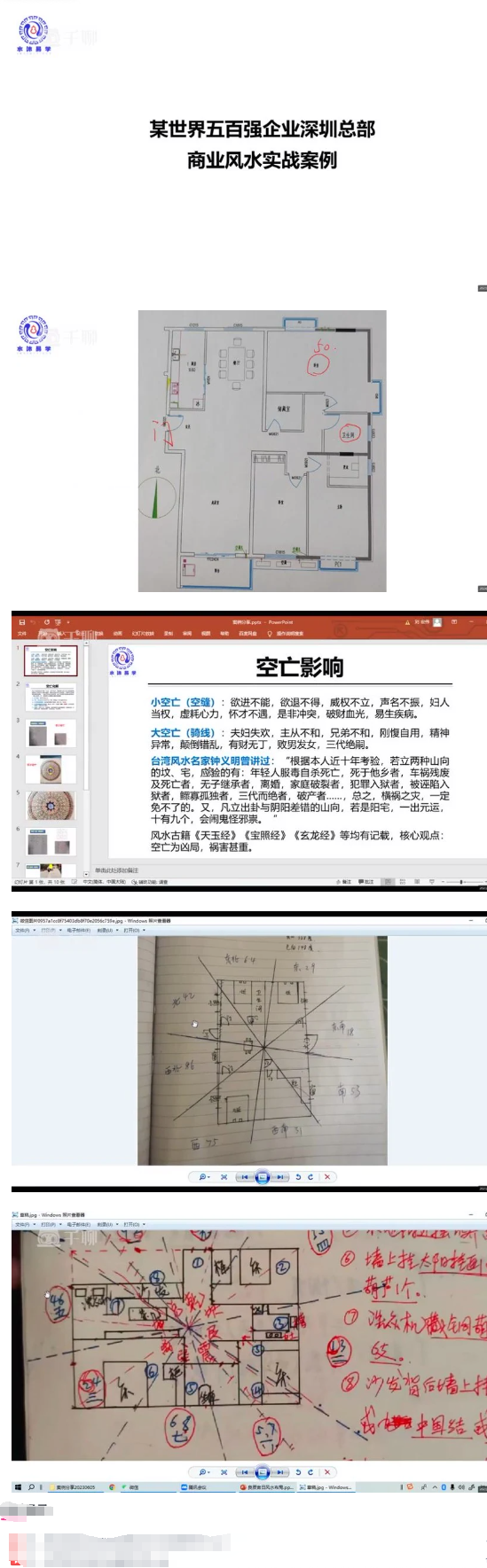This screenshot has width=487, height=1568.
Task: Open 电子邮件(E) in 微信图片 photo viewer
Action: (79, 931)
